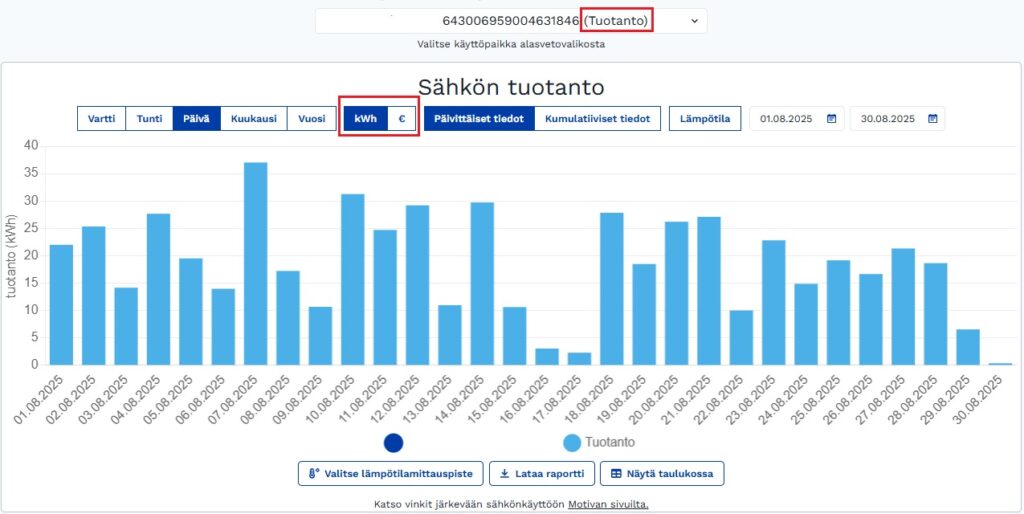Click the download icon on Lataa raportti

coord(506,474)
